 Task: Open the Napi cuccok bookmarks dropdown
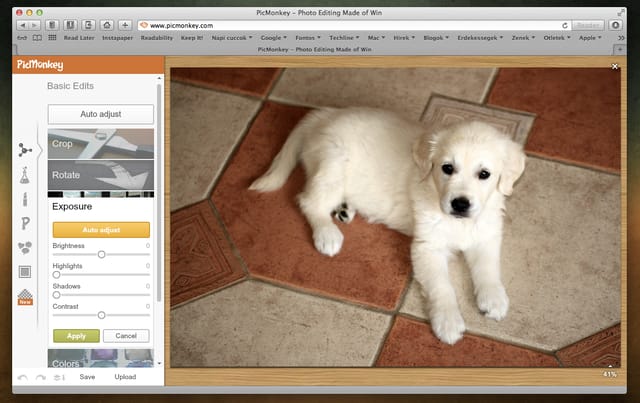pos(232,38)
